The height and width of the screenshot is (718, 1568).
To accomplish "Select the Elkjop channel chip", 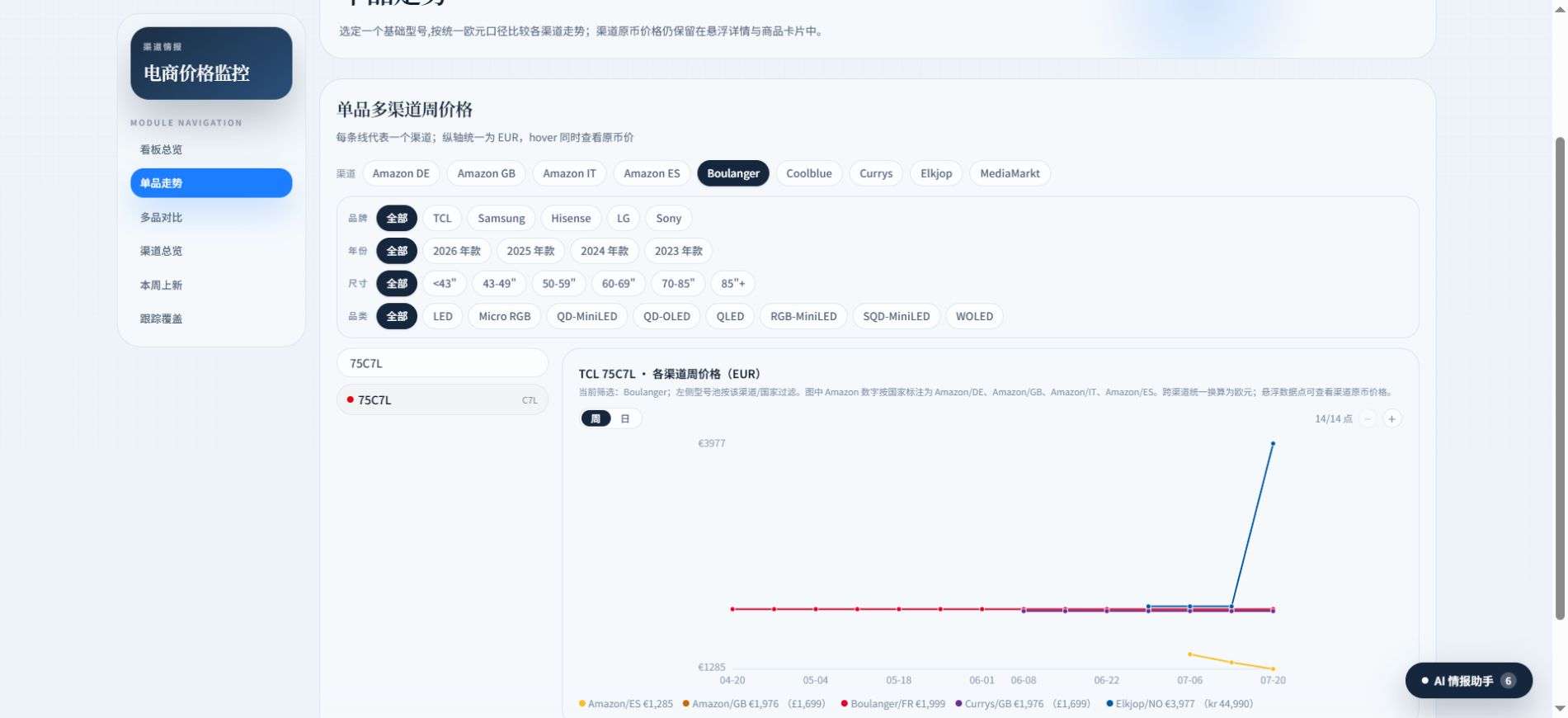I will [x=936, y=173].
